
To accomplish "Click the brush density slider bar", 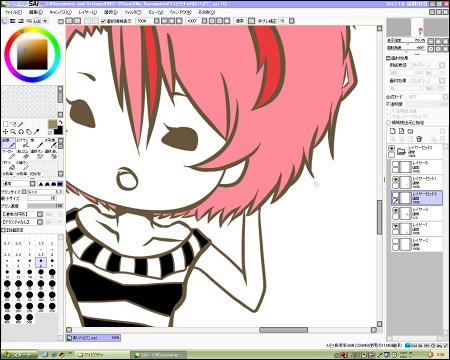I will click(45, 206).
